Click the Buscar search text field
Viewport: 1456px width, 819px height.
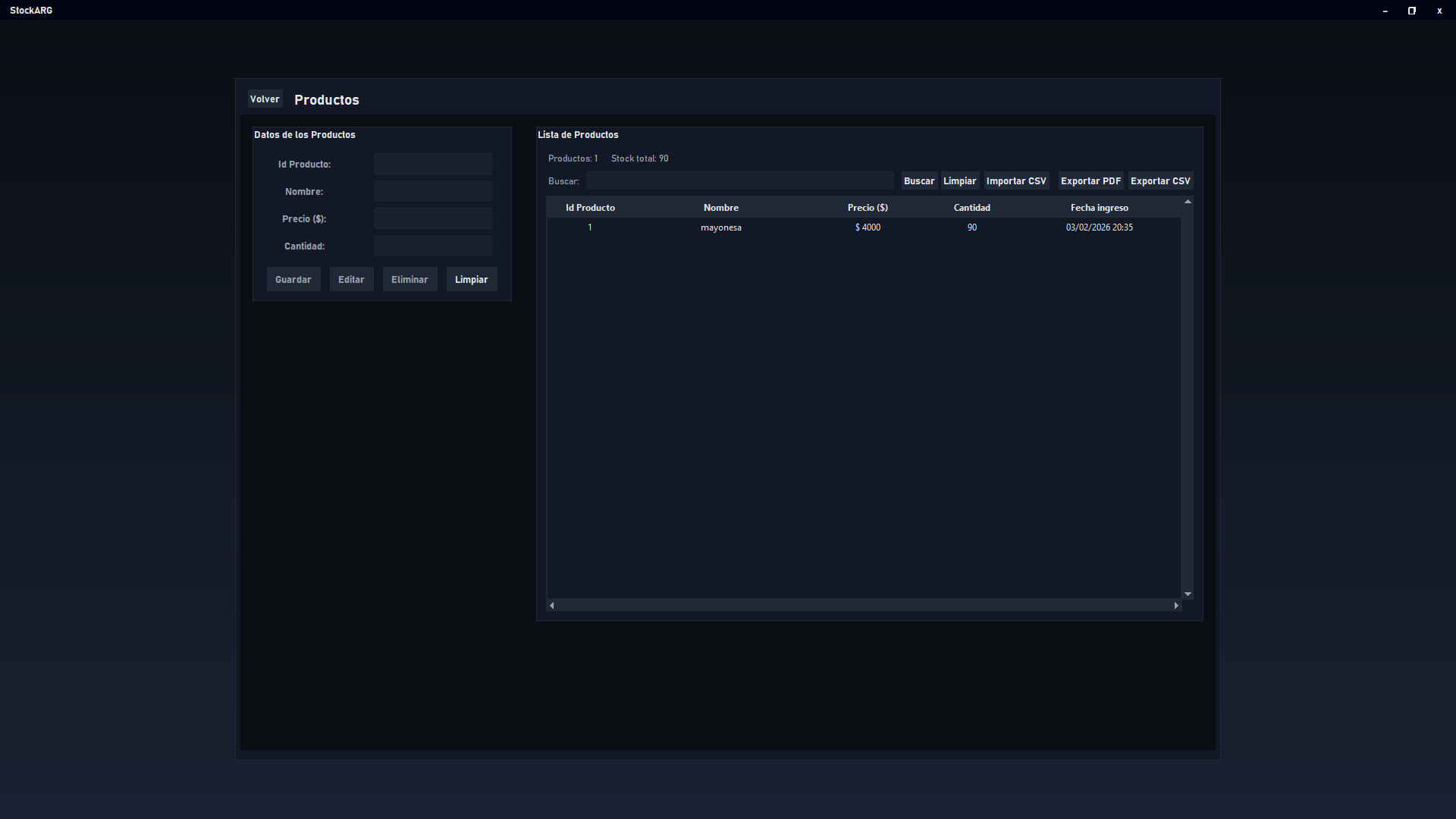click(739, 180)
